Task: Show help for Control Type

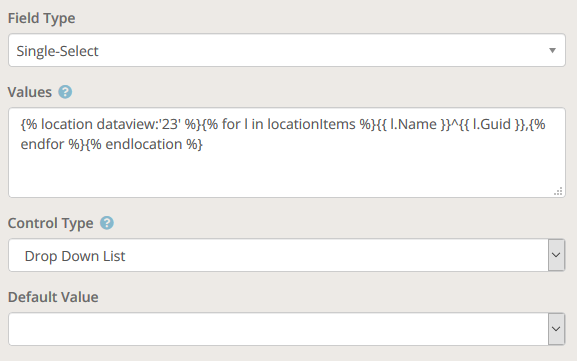Action: (107, 223)
